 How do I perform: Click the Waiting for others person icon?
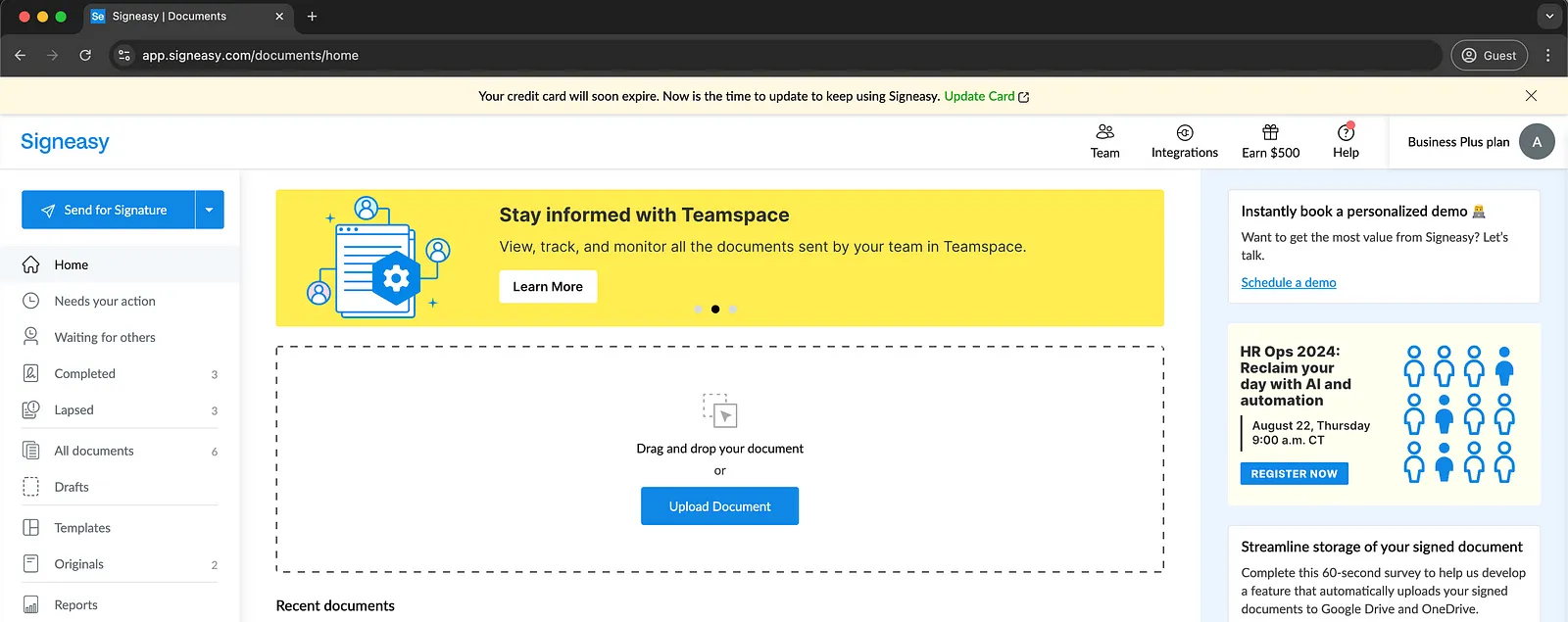(31, 337)
